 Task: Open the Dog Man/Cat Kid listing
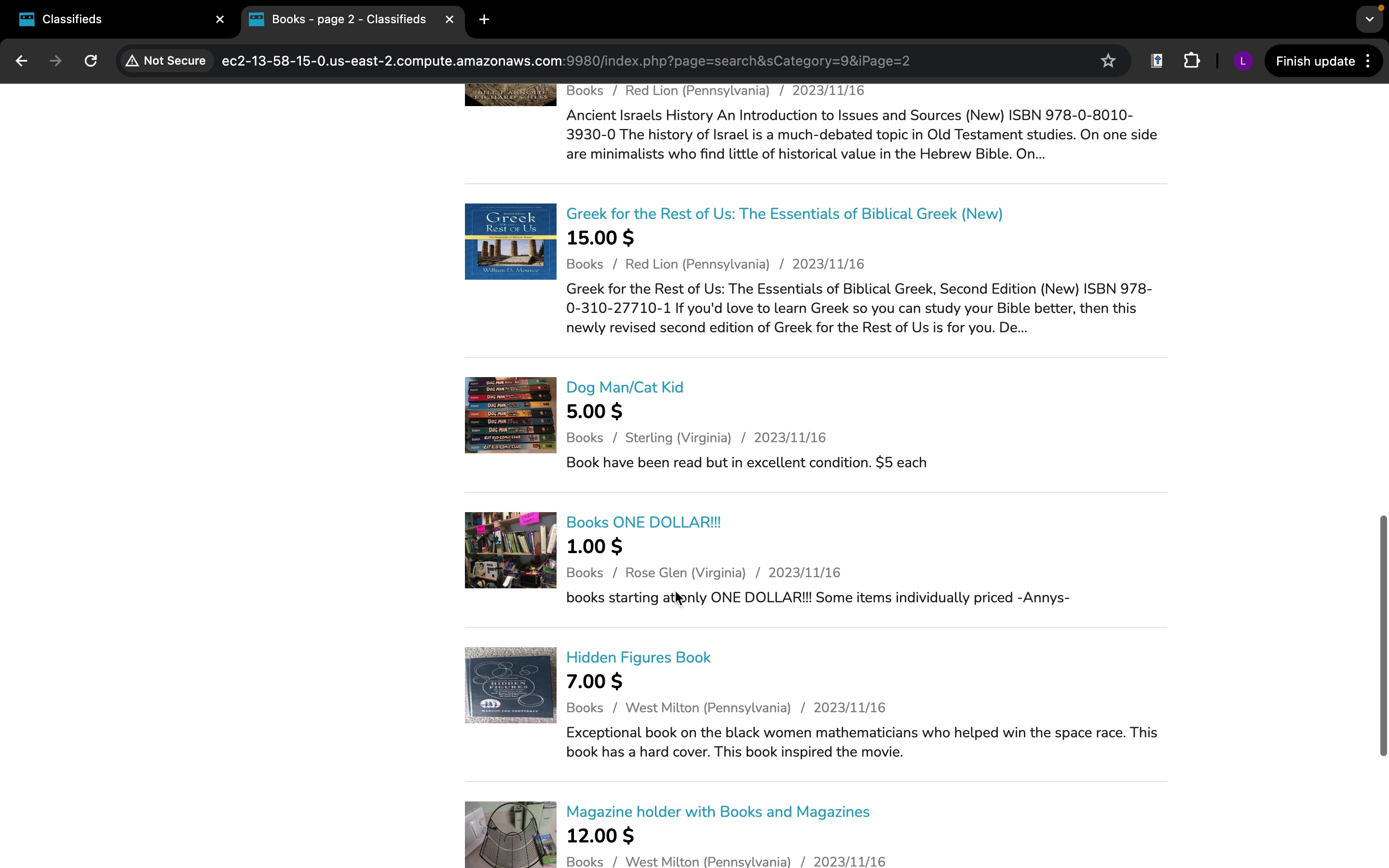coord(625,388)
